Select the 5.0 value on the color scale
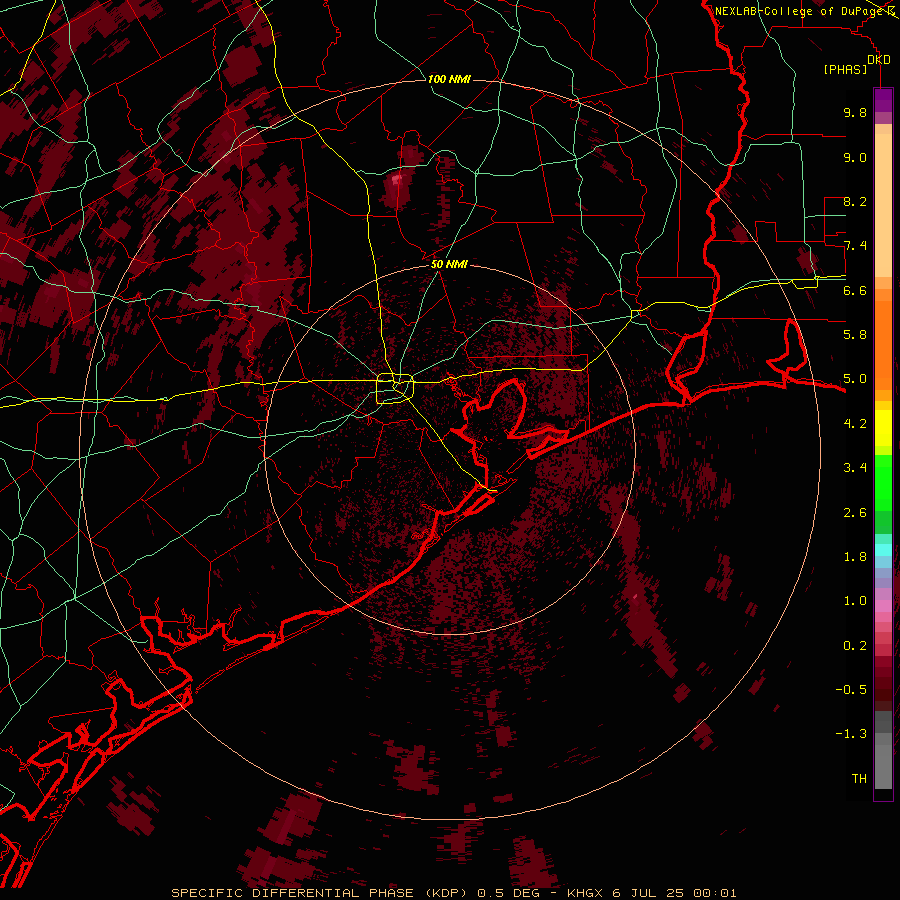The image size is (900, 900). pos(855,379)
